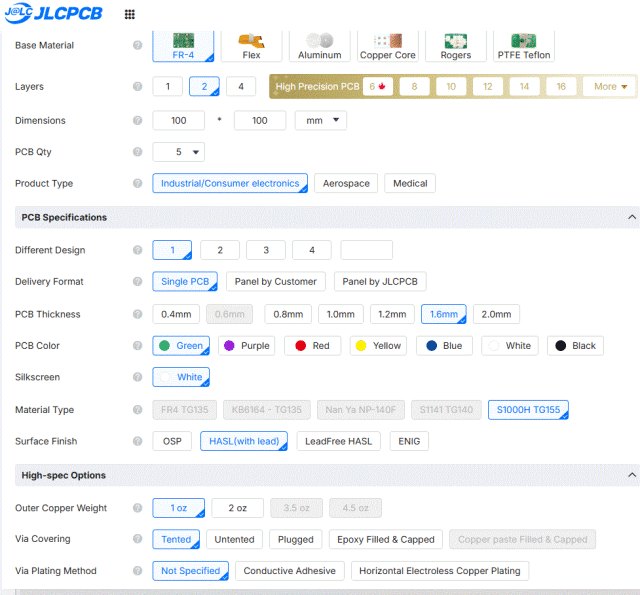The image size is (640, 595).
Task: Click help icon next to Via Plating Method
Action: (x=138, y=571)
